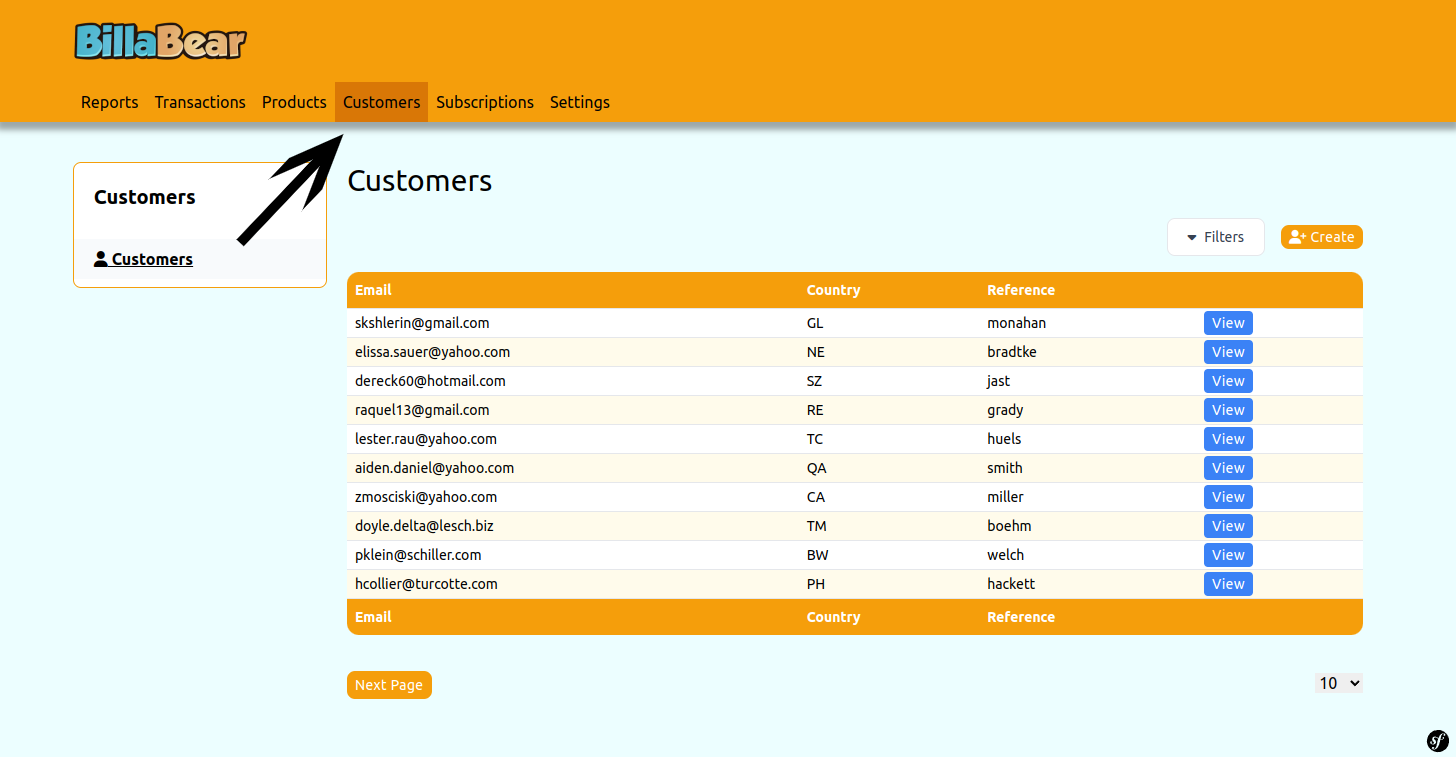View customer lester.rau@yahoo.com
1456x757 pixels.
tap(1228, 439)
